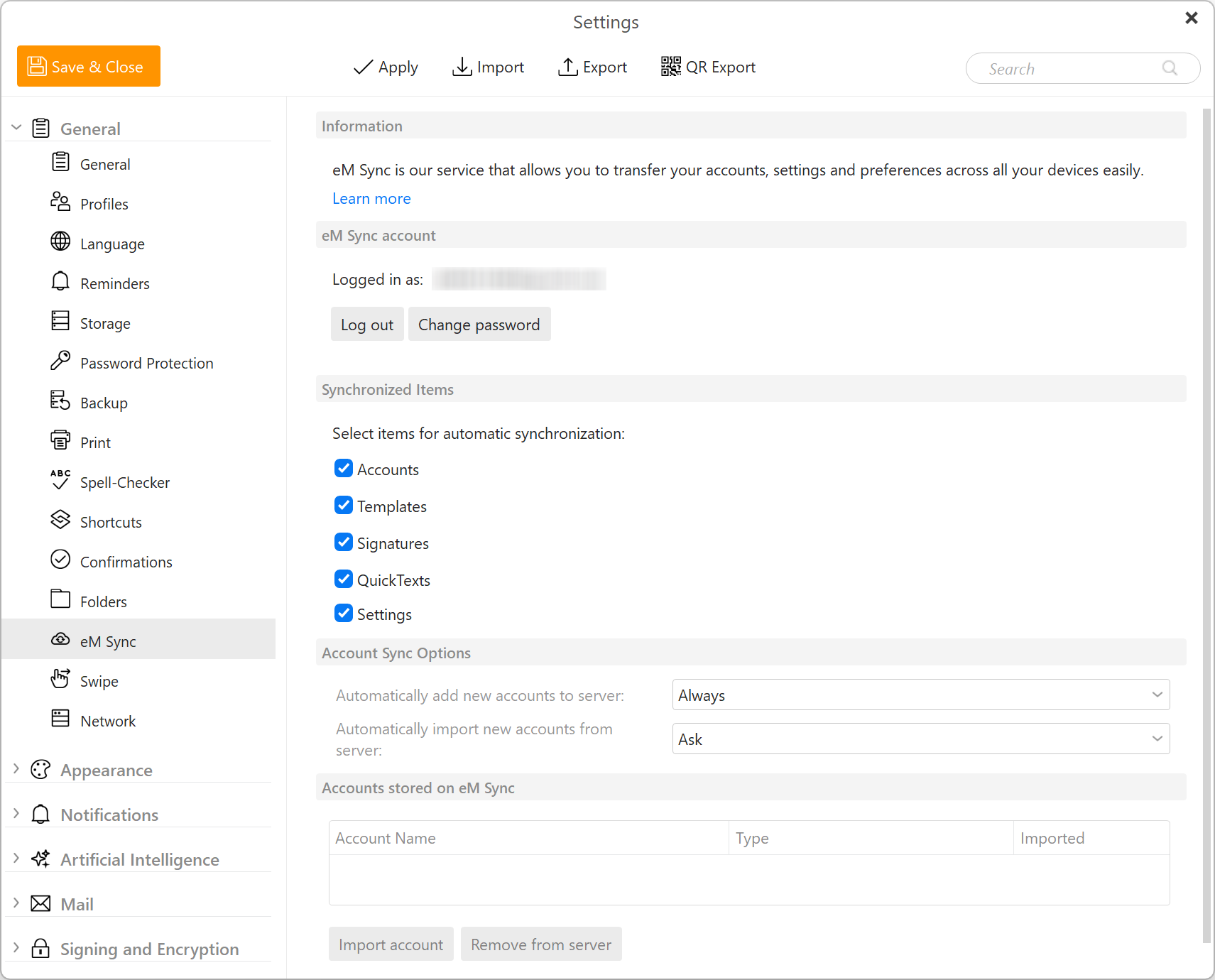Click the Folders folder icon
Viewport: 1215px width, 980px height.
[x=60, y=600]
